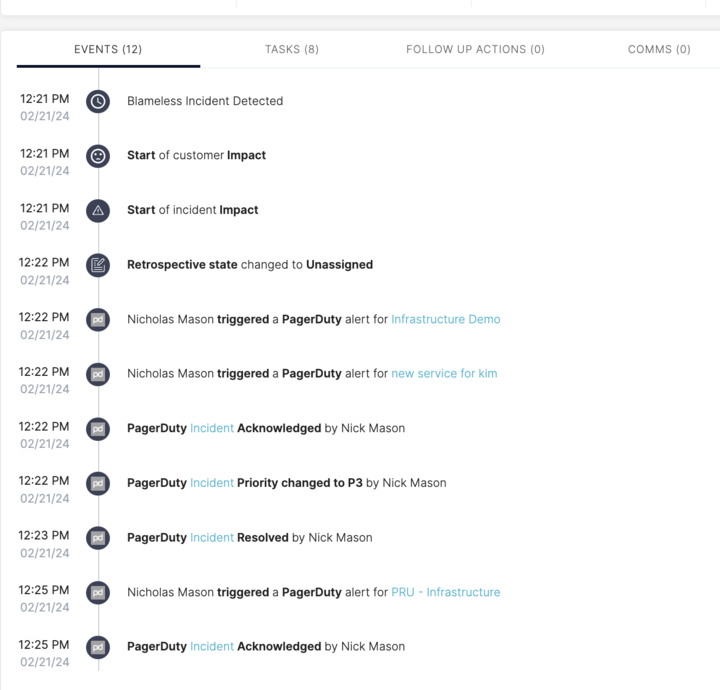Click 12:21 PM timestamp of Blameless Incident Detected
This screenshot has width=720, height=690.
pyautogui.click(x=45, y=99)
